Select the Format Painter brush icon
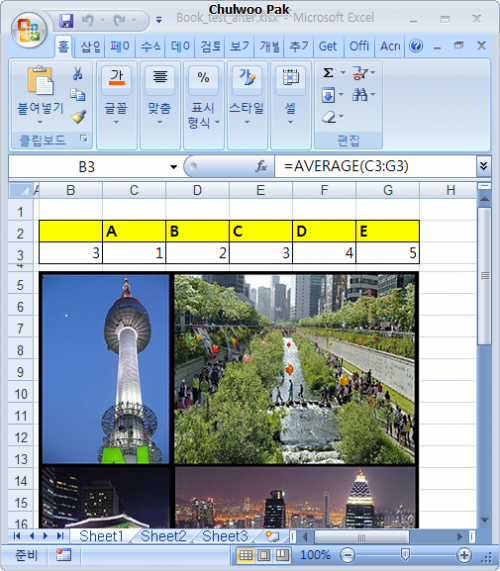 (x=78, y=117)
